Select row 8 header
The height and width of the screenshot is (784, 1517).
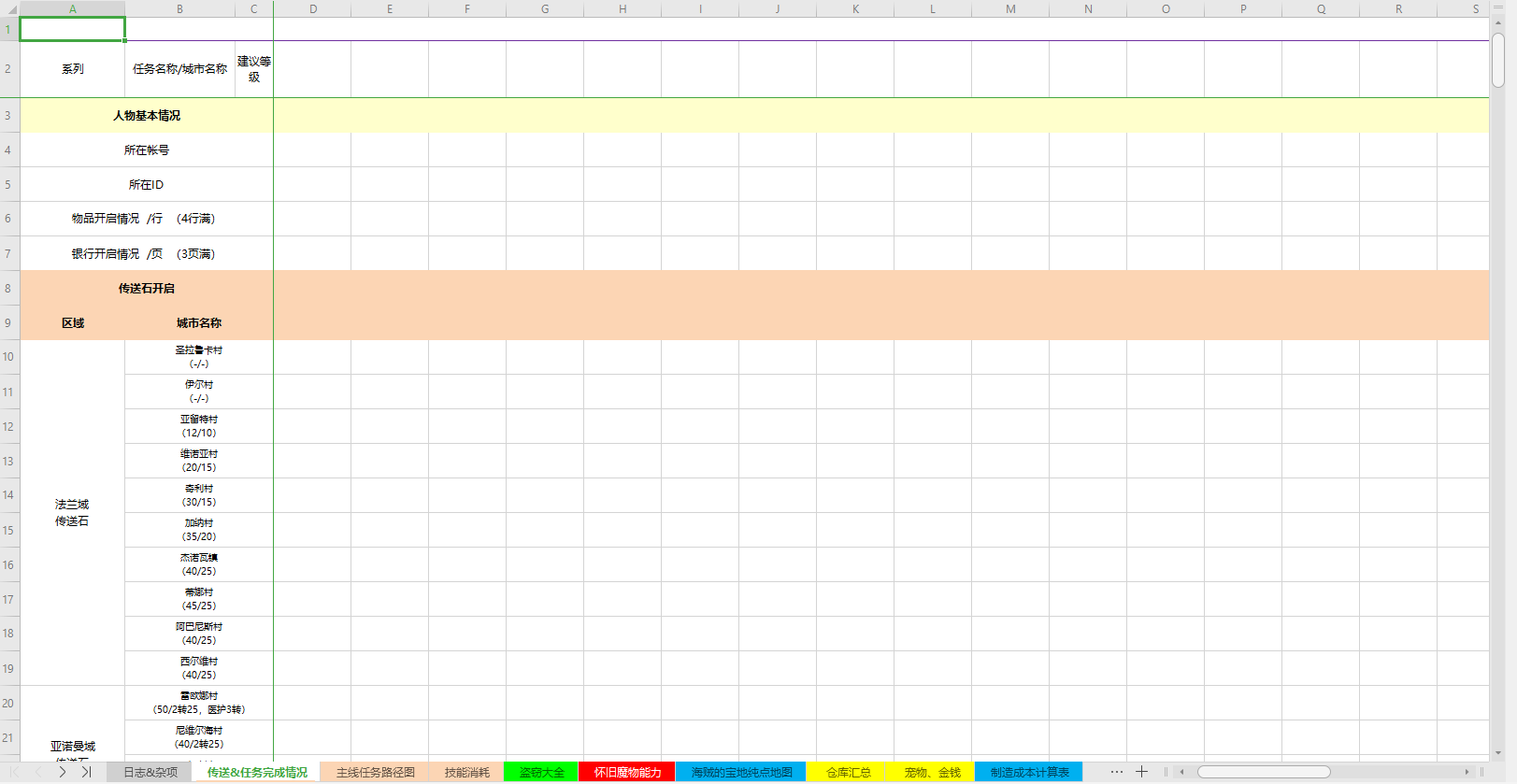coord(8,288)
